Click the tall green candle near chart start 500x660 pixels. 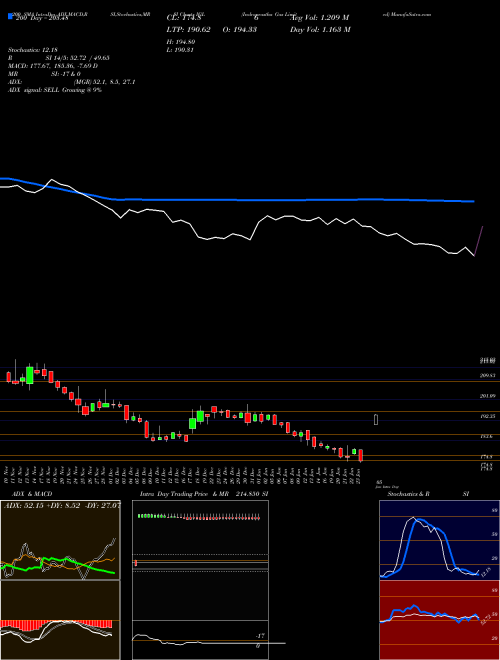[29, 375]
